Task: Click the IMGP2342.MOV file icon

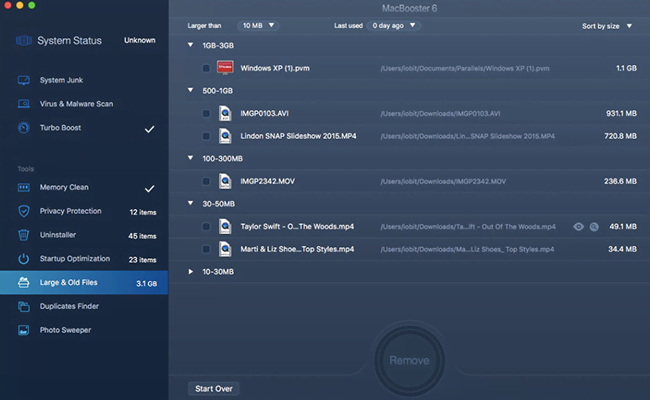Action: point(225,181)
